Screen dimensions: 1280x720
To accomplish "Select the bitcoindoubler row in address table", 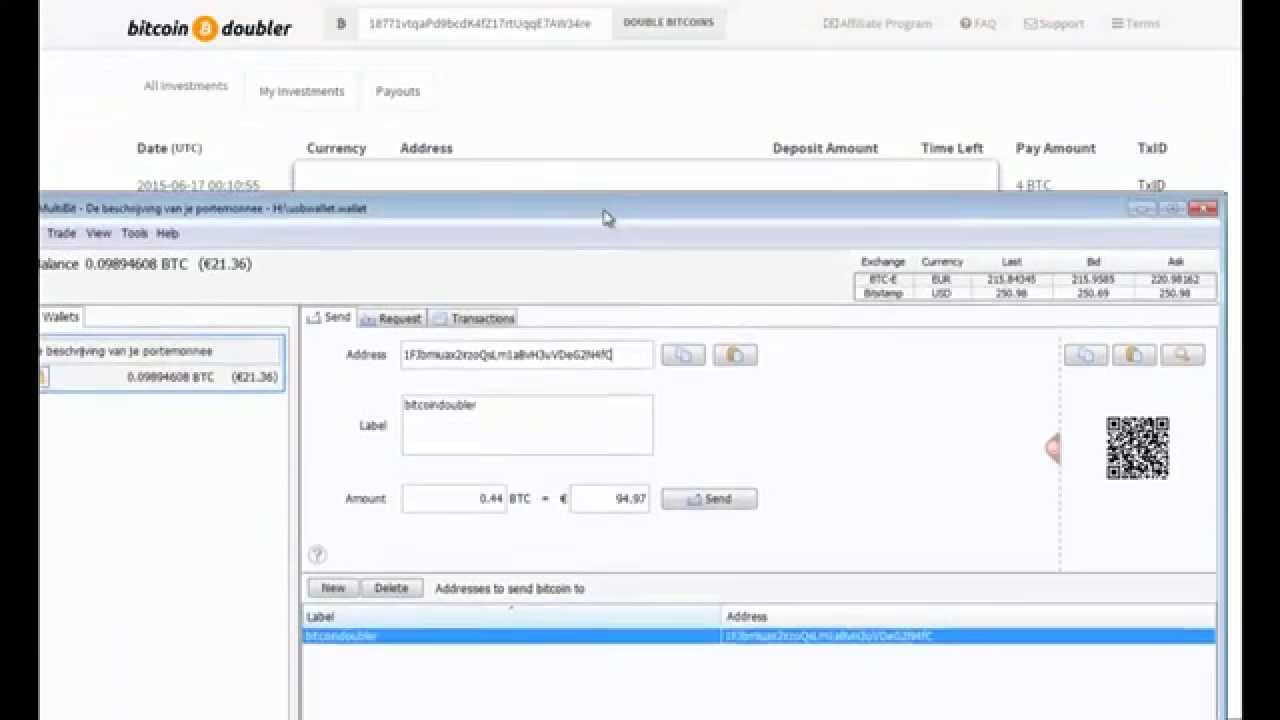I will coord(758,636).
